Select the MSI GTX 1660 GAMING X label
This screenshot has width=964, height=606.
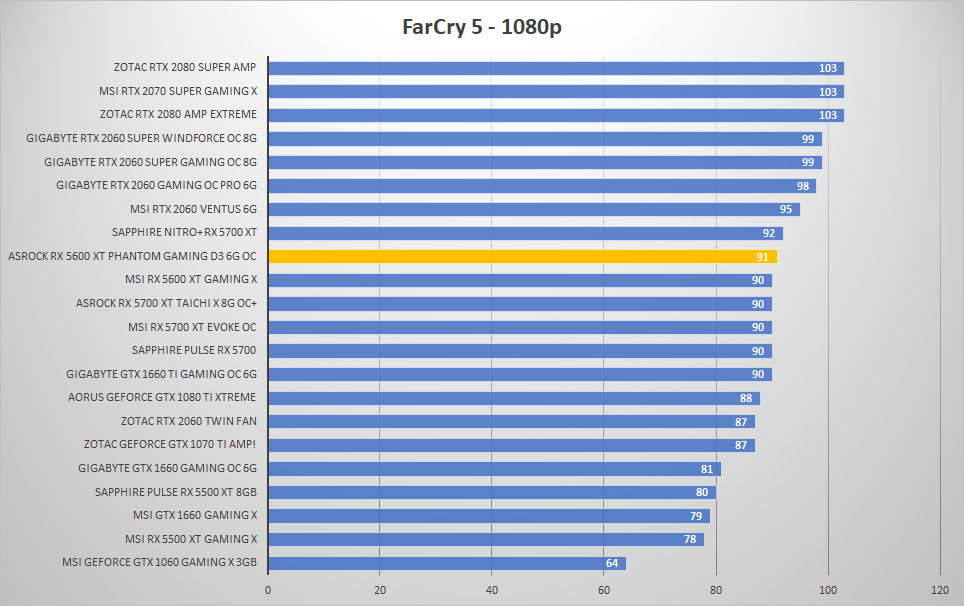point(196,515)
